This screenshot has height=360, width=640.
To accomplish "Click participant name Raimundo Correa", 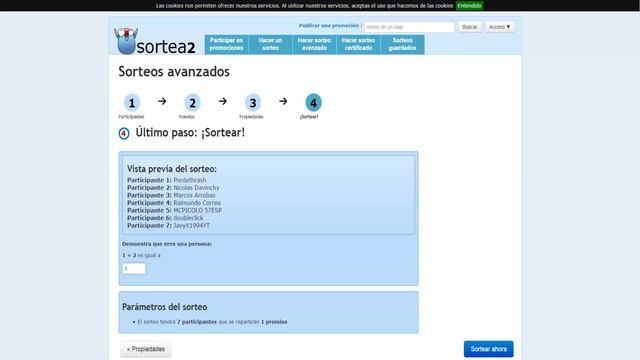I will pyautogui.click(x=197, y=203).
